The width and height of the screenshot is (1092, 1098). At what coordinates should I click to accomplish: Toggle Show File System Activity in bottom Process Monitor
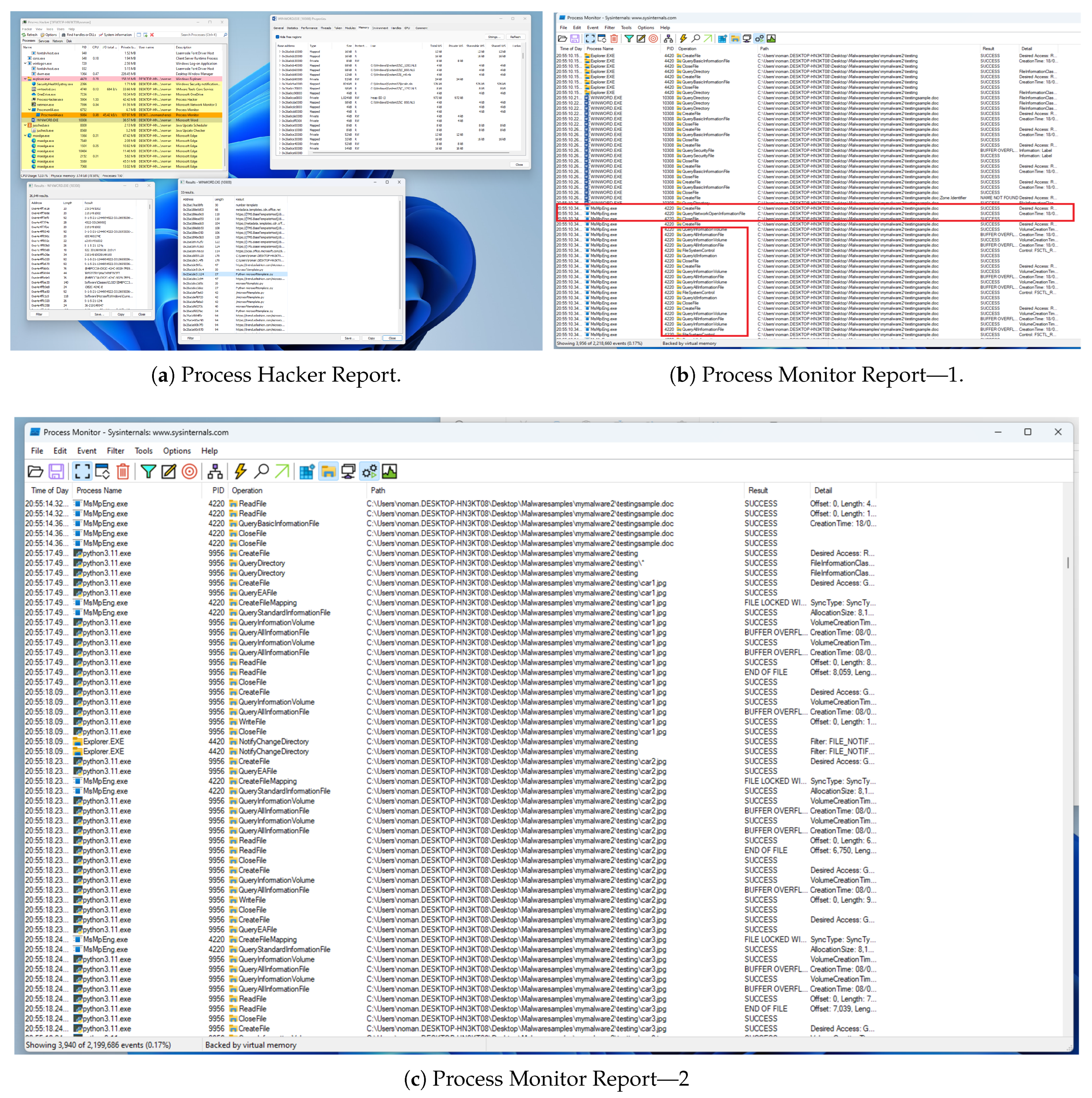[328, 471]
